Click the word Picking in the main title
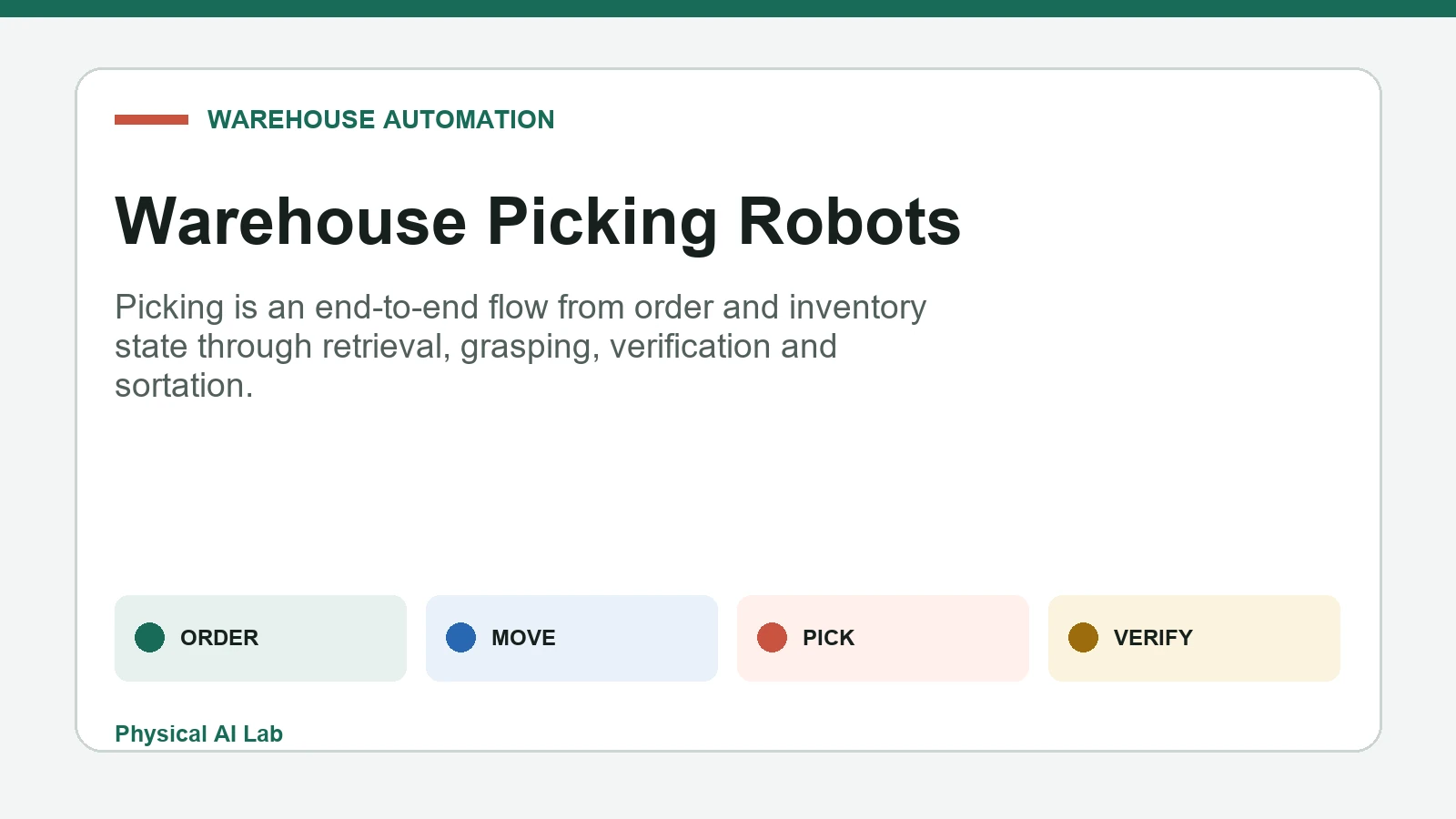Image resolution: width=1456 pixels, height=819 pixels. [602, 221]
